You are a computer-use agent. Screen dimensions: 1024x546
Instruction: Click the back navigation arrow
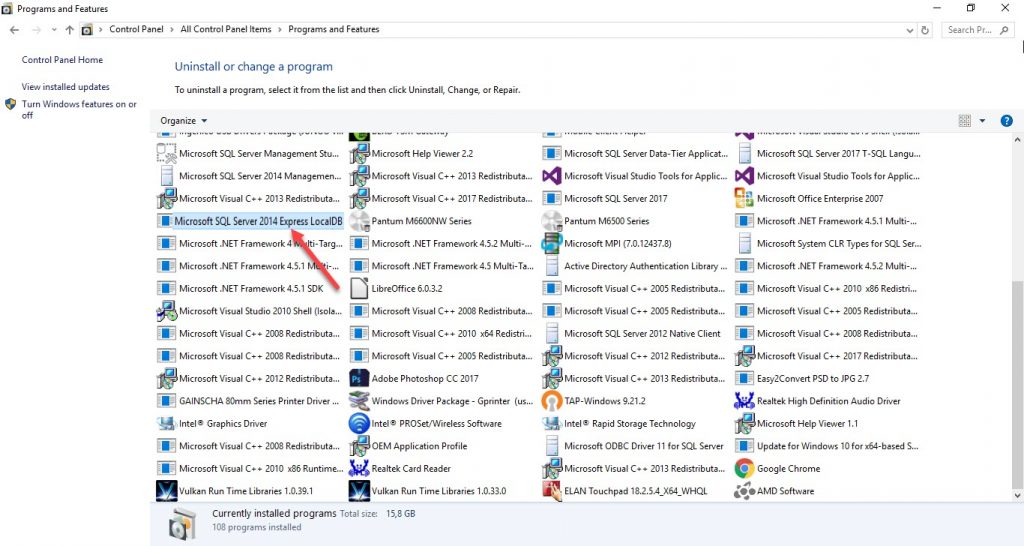tap(14, 30)
